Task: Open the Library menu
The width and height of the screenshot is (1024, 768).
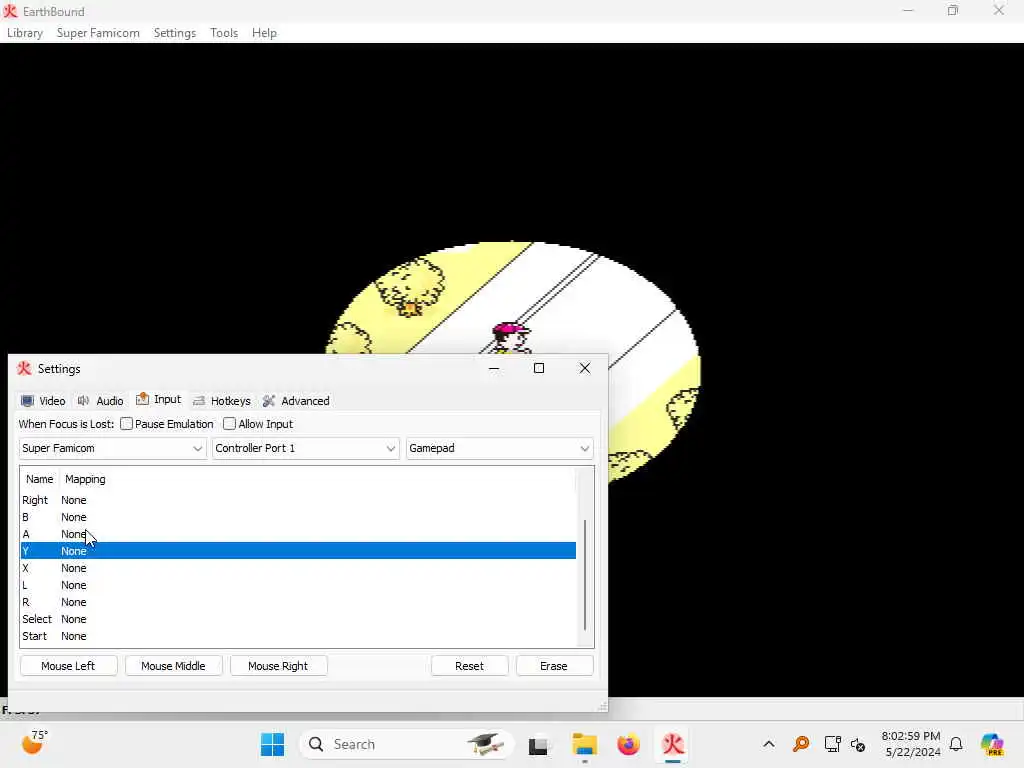Action: [25, 33]
